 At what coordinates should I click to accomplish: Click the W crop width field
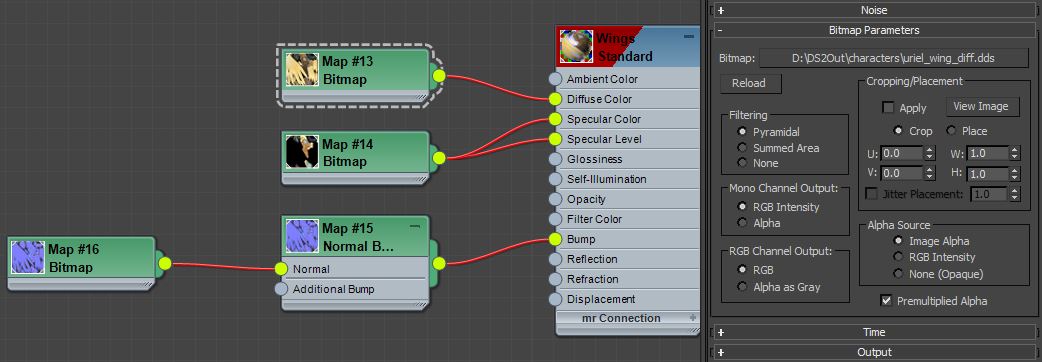coord(988,153)
